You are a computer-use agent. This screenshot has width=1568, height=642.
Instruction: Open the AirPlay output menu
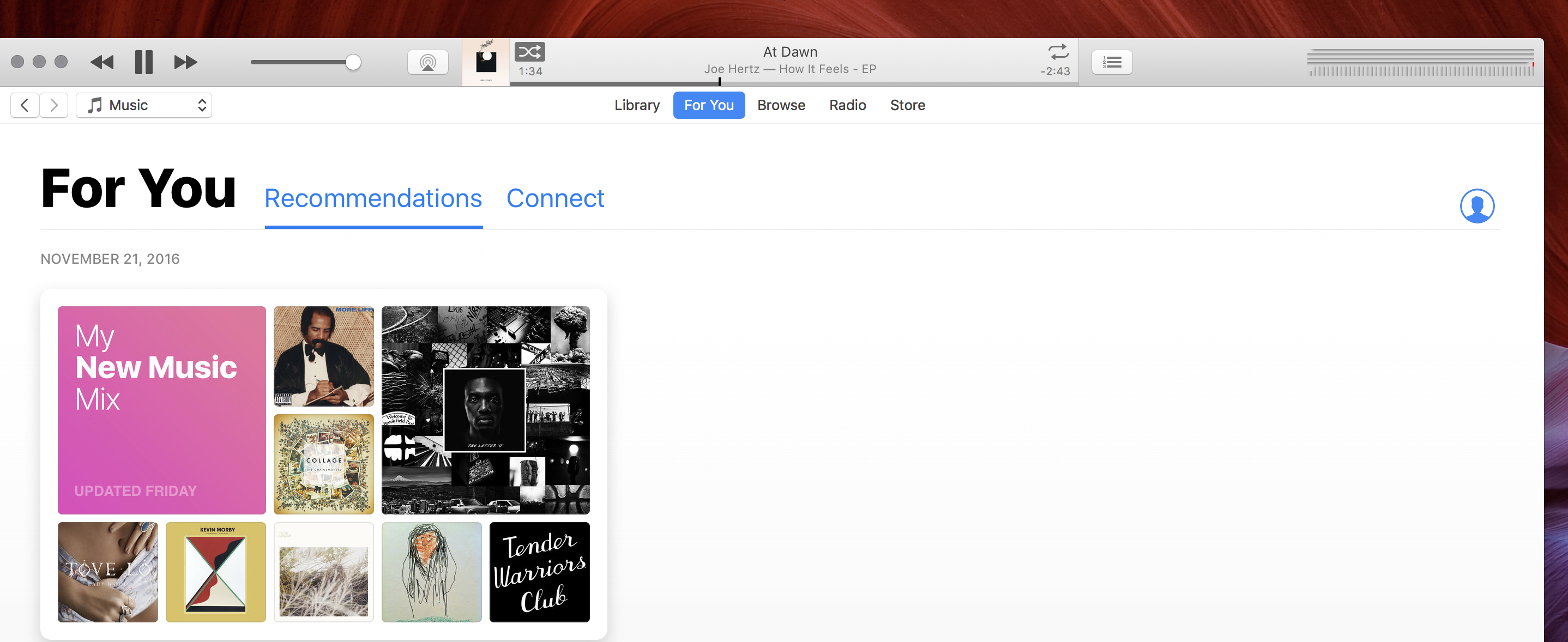point(428,62)
